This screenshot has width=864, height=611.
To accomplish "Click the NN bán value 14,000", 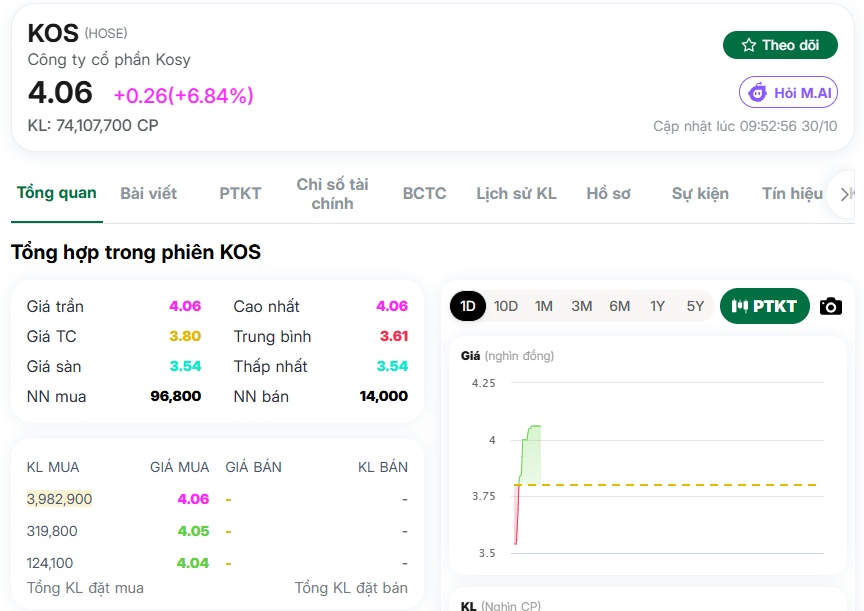I will (x=384, y=396).
